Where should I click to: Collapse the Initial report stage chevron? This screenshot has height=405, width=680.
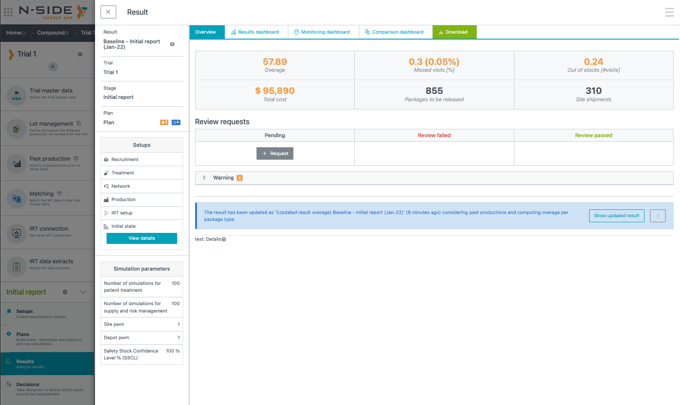[x=83, y=292]
